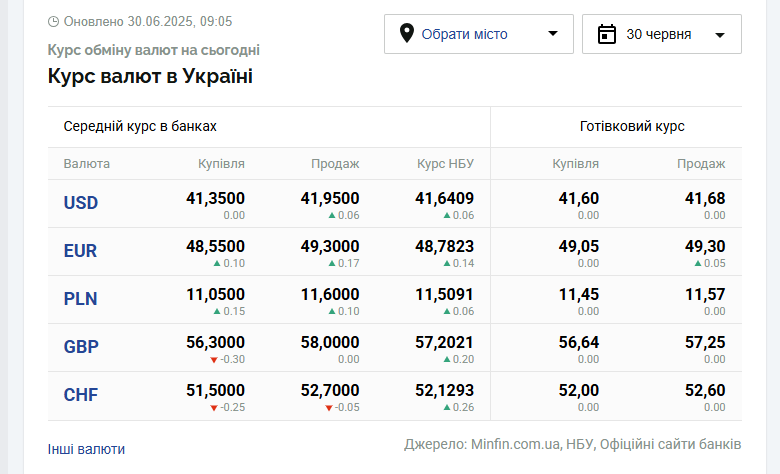Open the USD currency link

click(x=81, y=203)
